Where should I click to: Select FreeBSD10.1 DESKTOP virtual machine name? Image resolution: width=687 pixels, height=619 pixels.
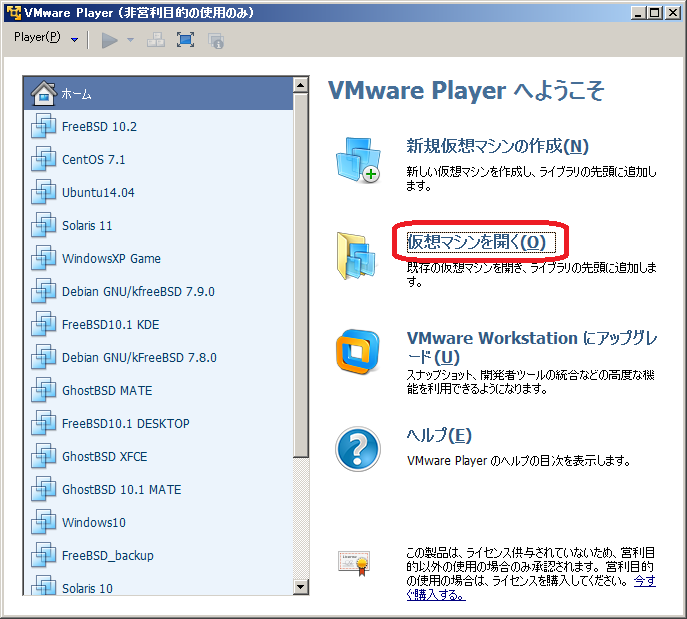126,424
